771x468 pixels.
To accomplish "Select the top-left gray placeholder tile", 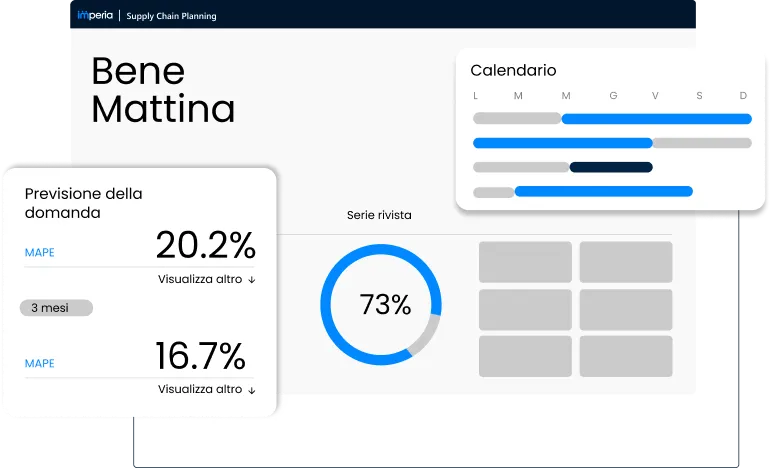I will click(x=525, y=262).
